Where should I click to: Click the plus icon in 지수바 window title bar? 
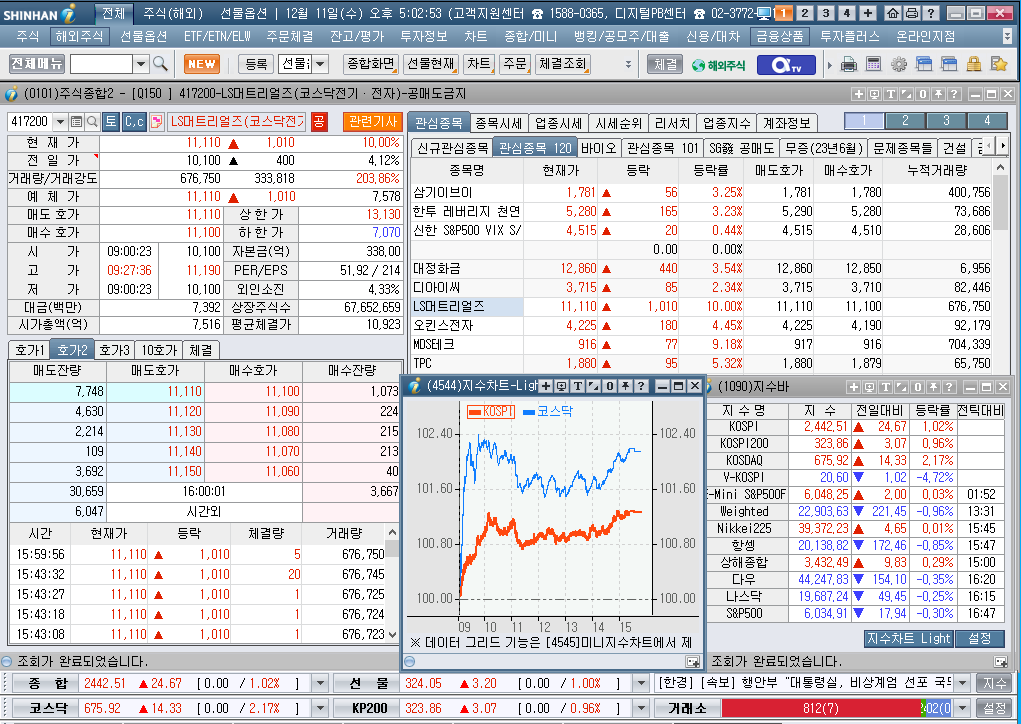[x=853, y=387]
